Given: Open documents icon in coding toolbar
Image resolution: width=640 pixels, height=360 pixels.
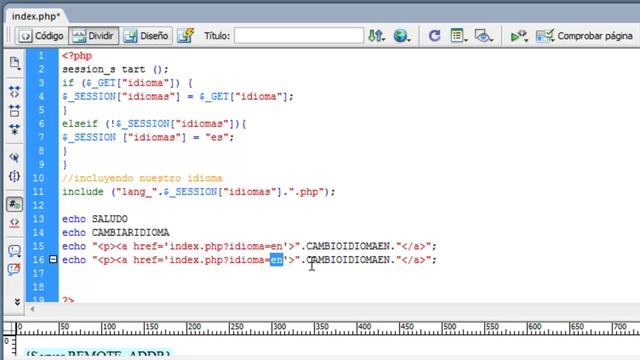Looking at the screenshot, I should [x=15, y=63].
